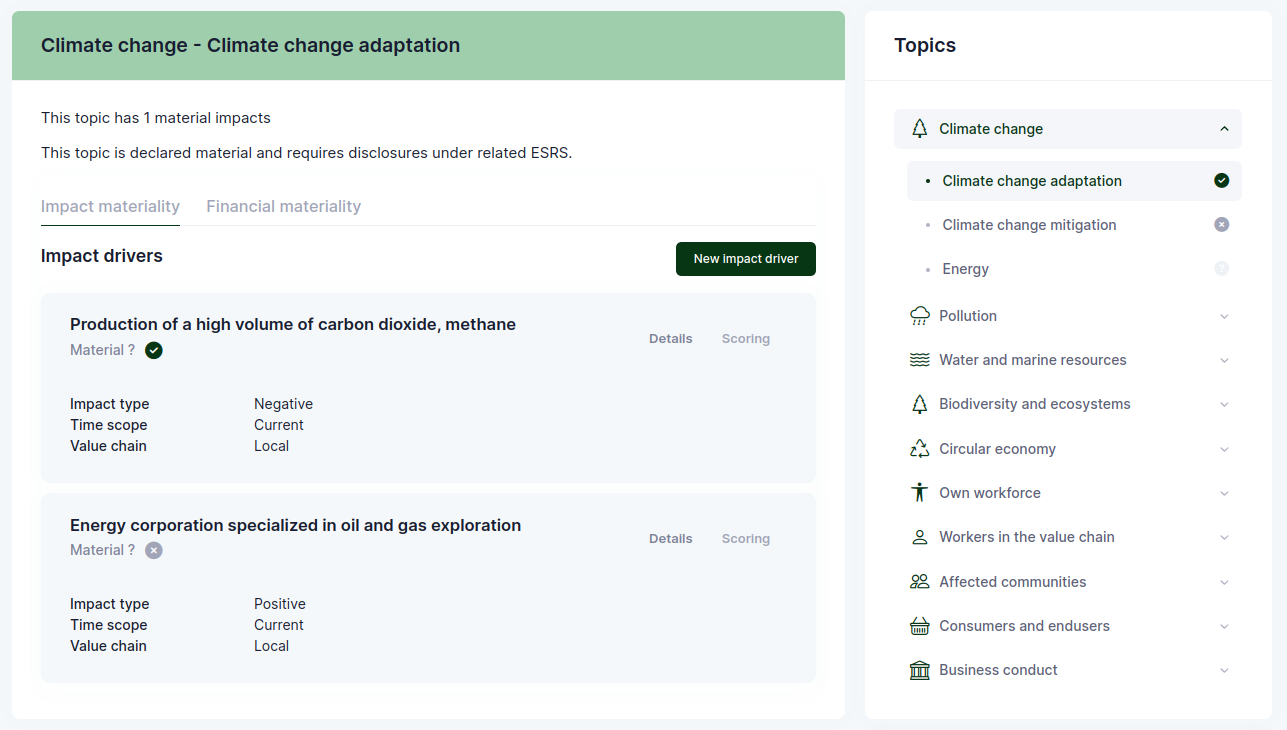Click the Biodiversity and ecosystems tree icon
The image size is (1287, 730).
coord(919,404)
